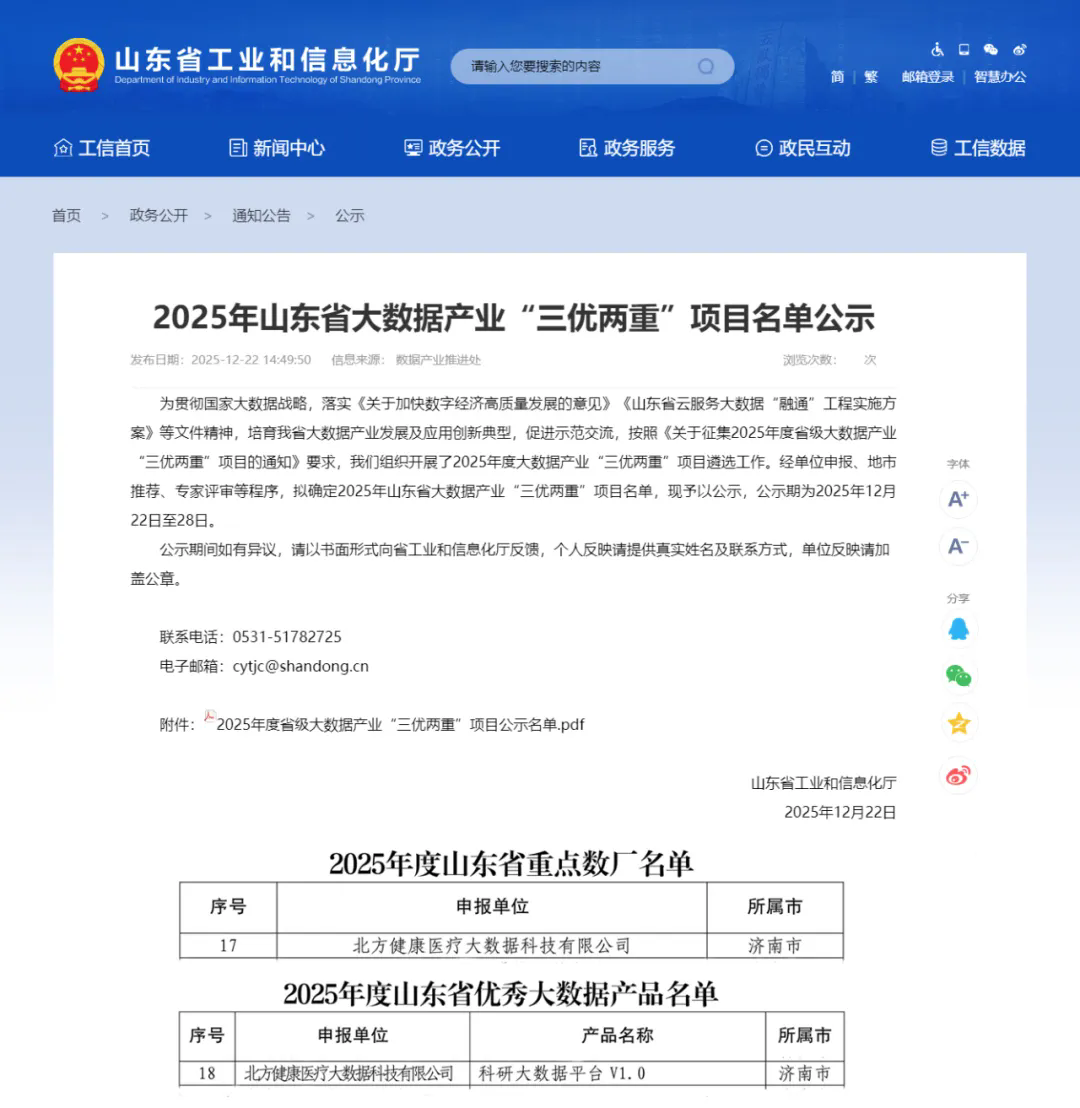Switch to Simplified Chinese (简)
The height and width of the screenshot is (1108, 1080).
pos(837,77)
